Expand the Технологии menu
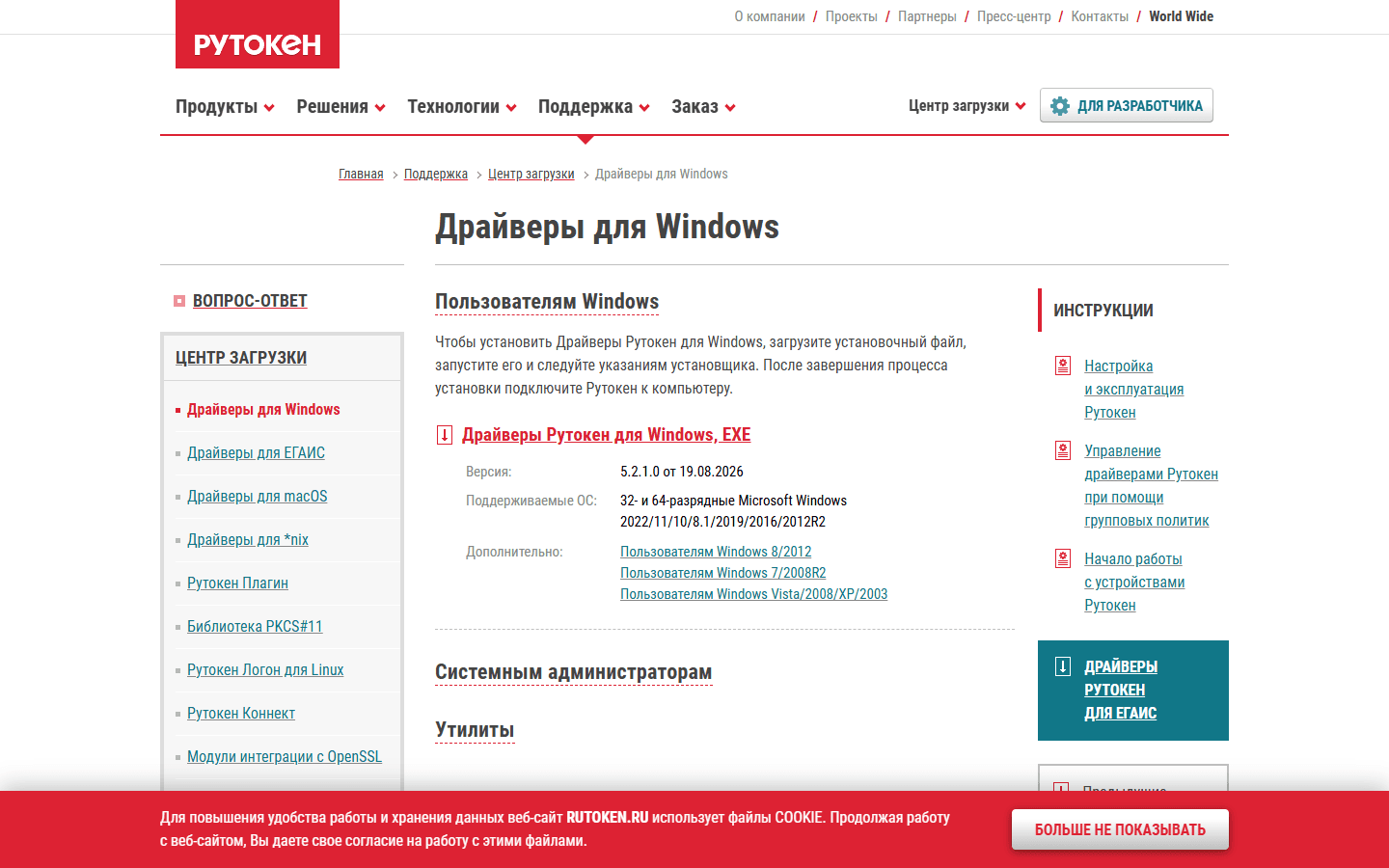 (x=462, y=107)
